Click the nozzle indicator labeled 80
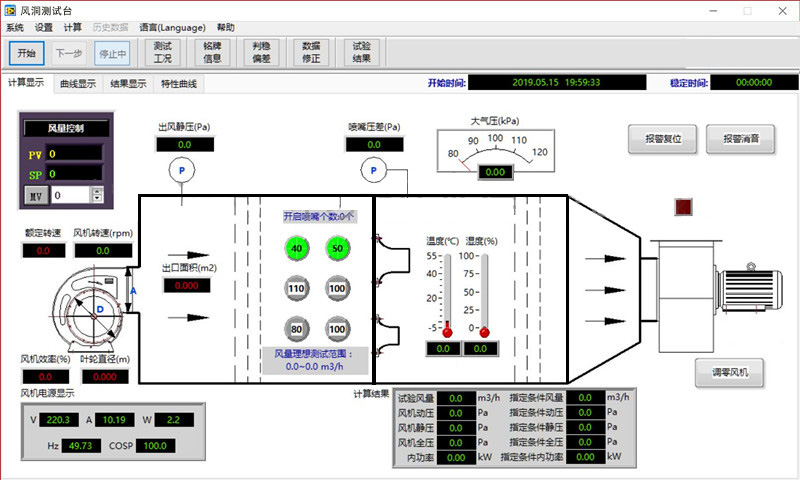Image resolution: width=800 pixels, height=480 pixels. coord(297,328)
